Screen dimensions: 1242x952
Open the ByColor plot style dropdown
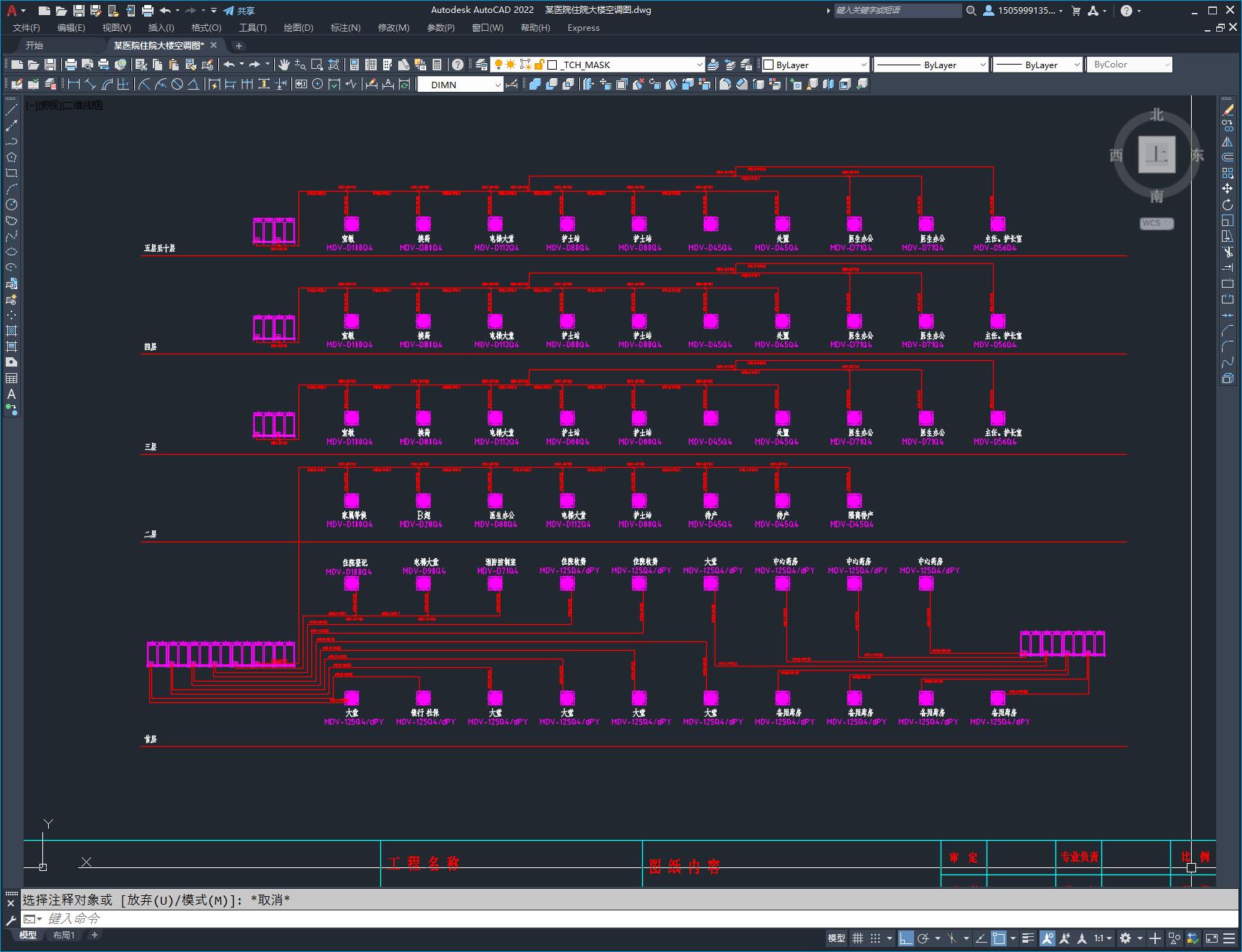[x=1129, y=65]
